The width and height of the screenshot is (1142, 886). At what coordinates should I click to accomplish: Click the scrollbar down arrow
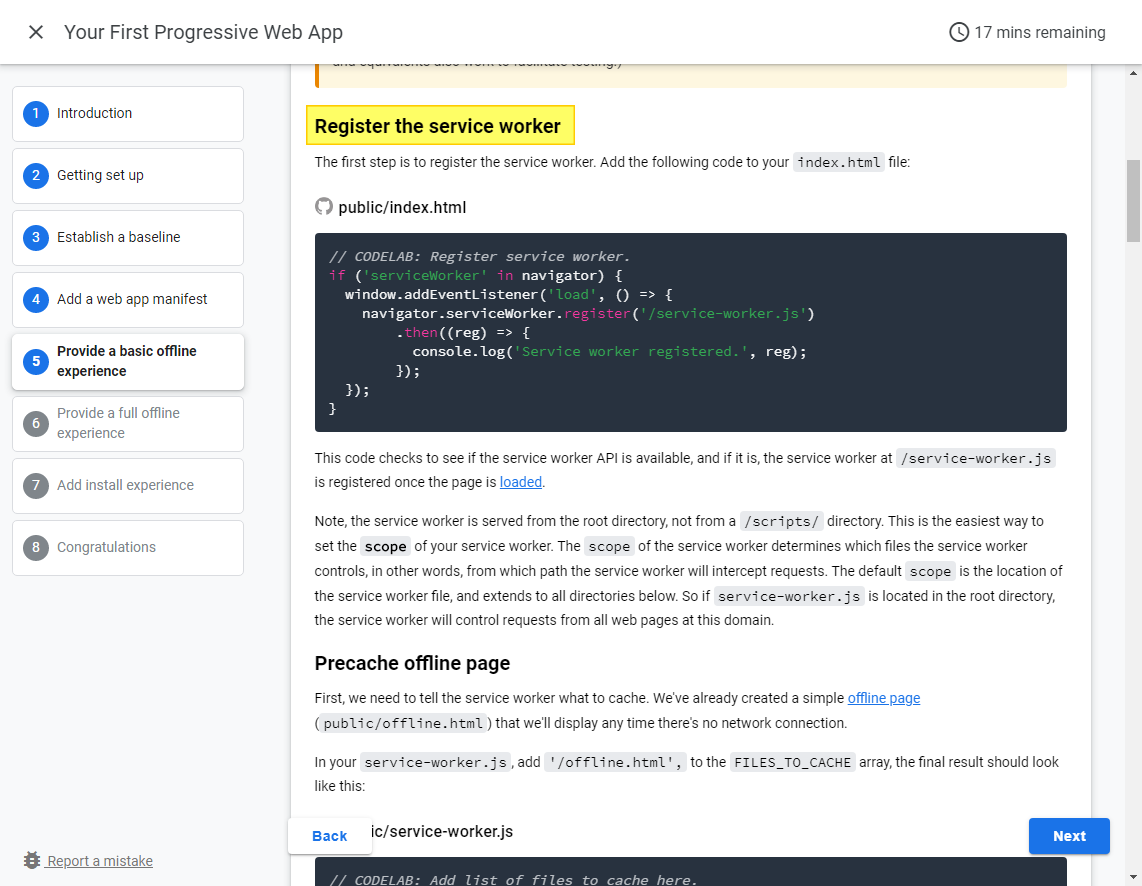[1133, 877]
